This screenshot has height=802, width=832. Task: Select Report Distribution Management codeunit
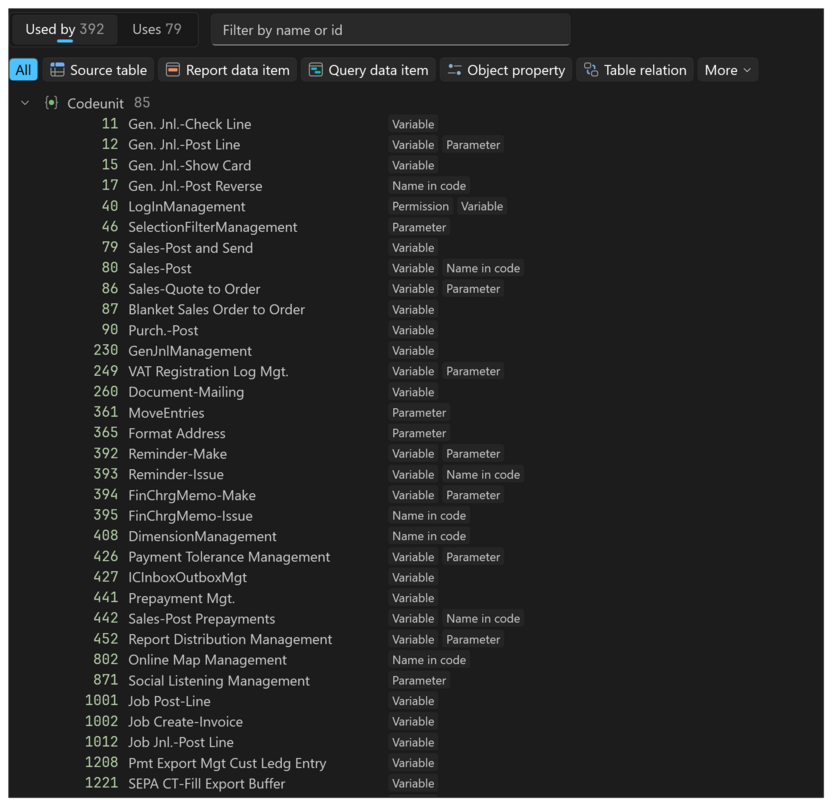[x=230, y=640]
